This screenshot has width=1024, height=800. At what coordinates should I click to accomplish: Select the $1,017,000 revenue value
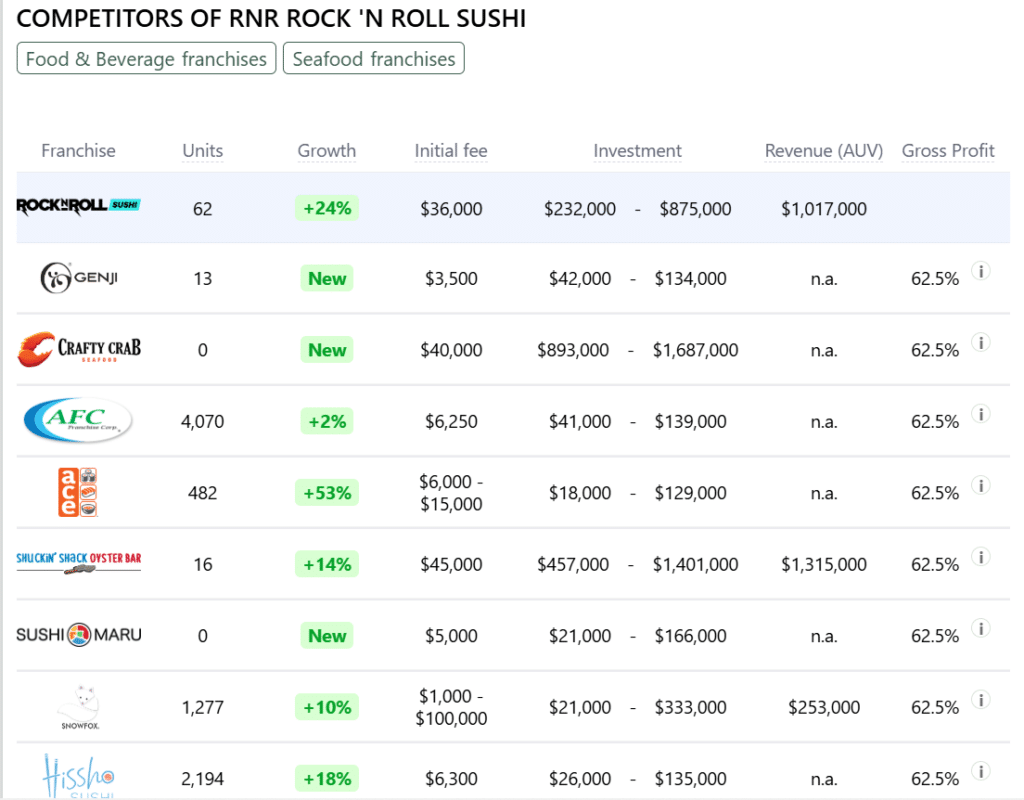point(824,209)
